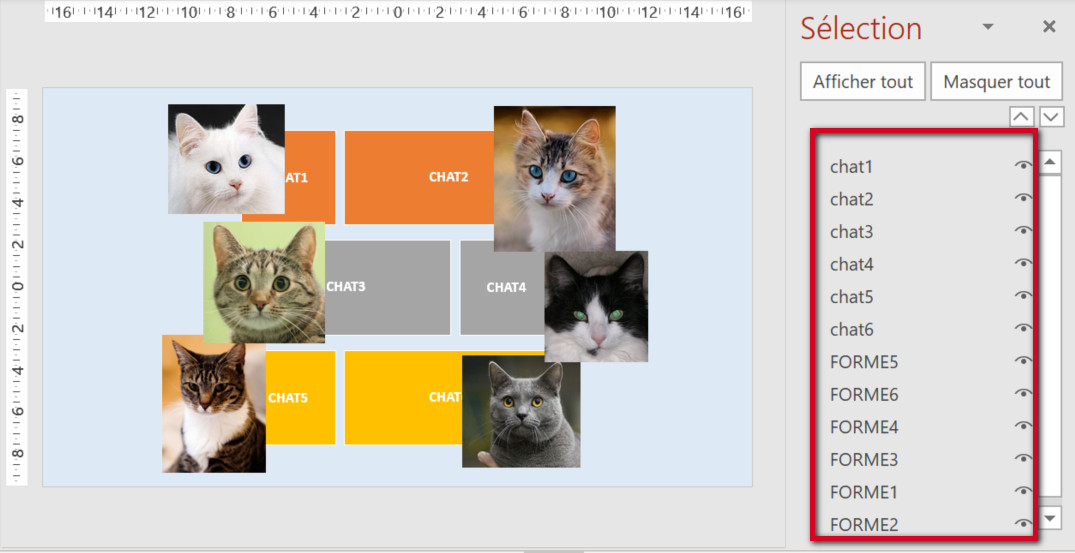Click the send backward down arrow

1051,117
